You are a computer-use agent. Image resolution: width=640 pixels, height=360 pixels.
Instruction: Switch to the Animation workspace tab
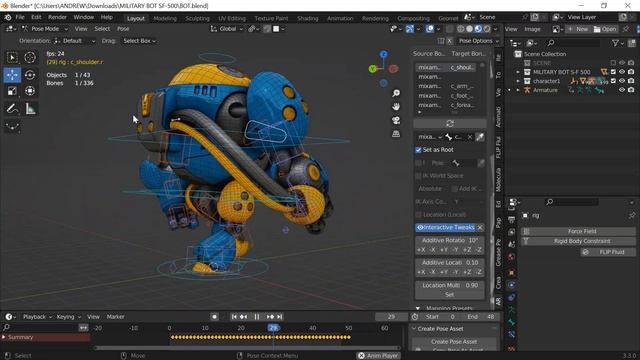(x=340, y=18)
